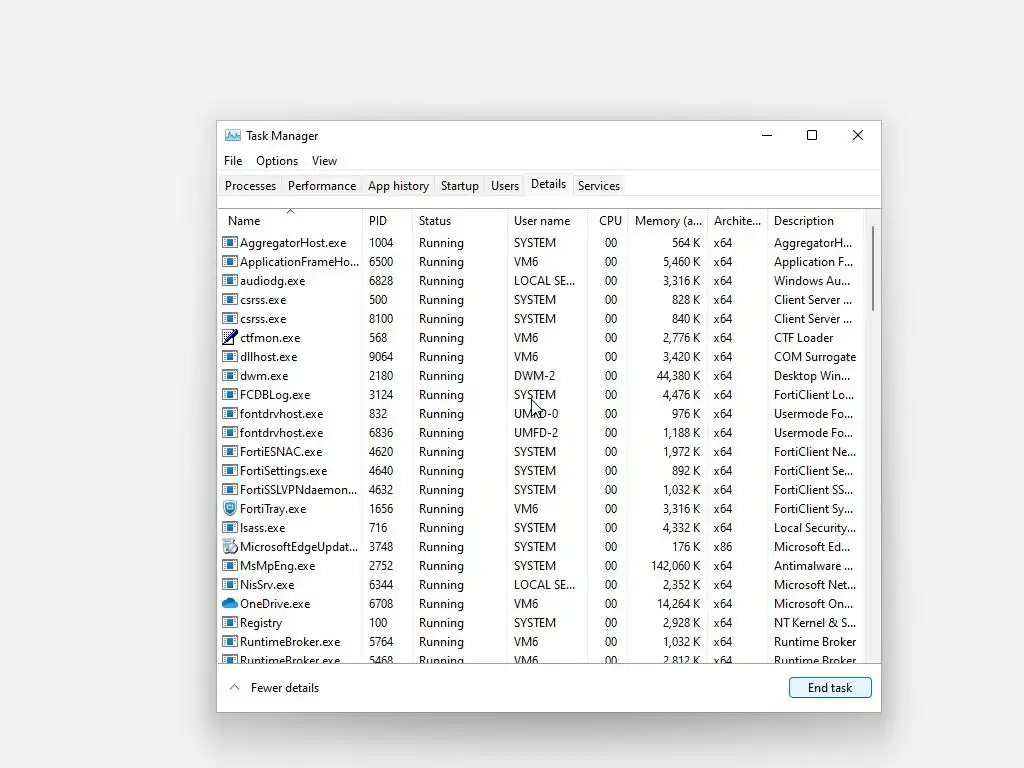Open the Options menu
This screenshot has height=768, width=1024.
[277, 161]
